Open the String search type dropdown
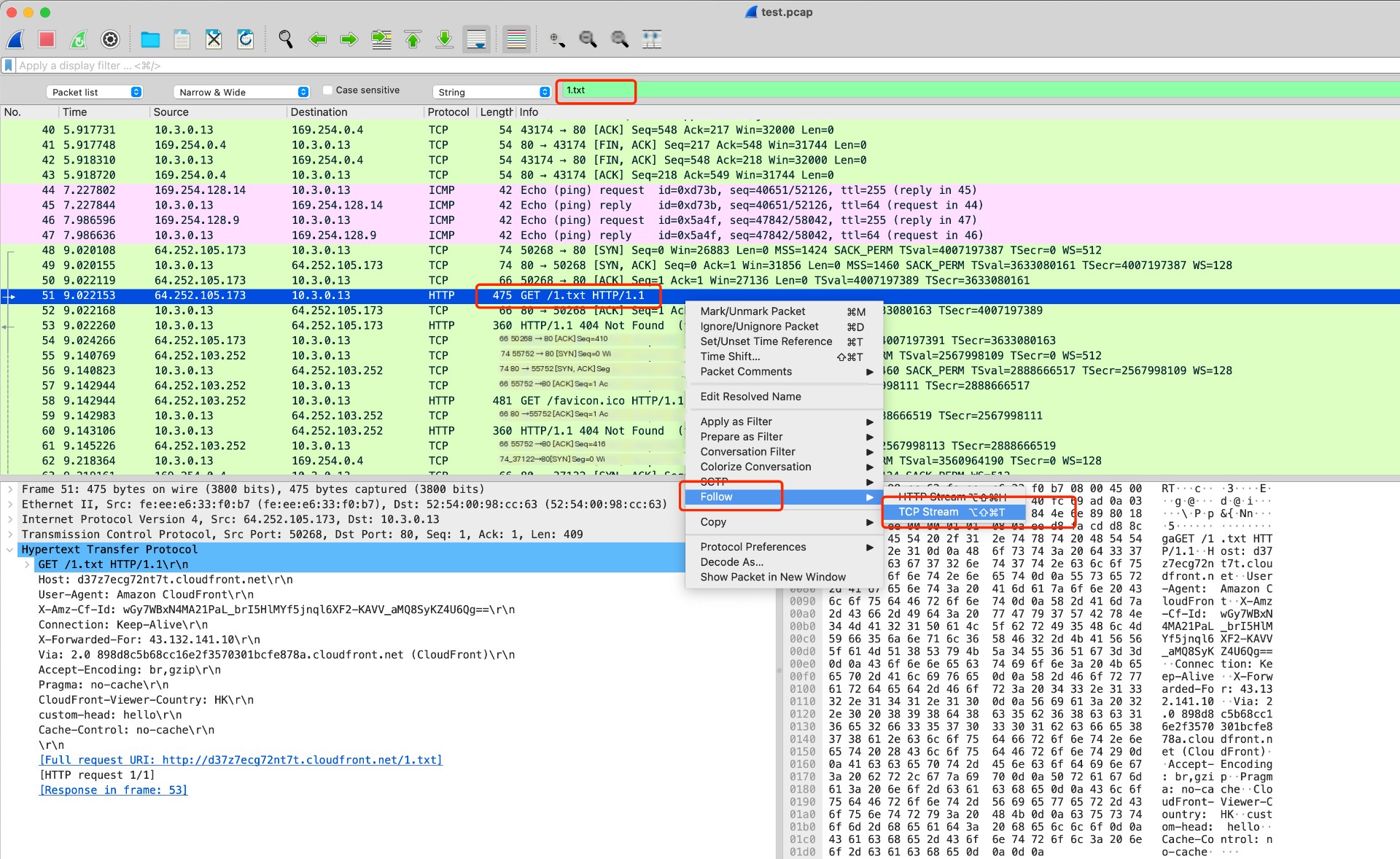The image size is (1400, 859). pos(492,92)
